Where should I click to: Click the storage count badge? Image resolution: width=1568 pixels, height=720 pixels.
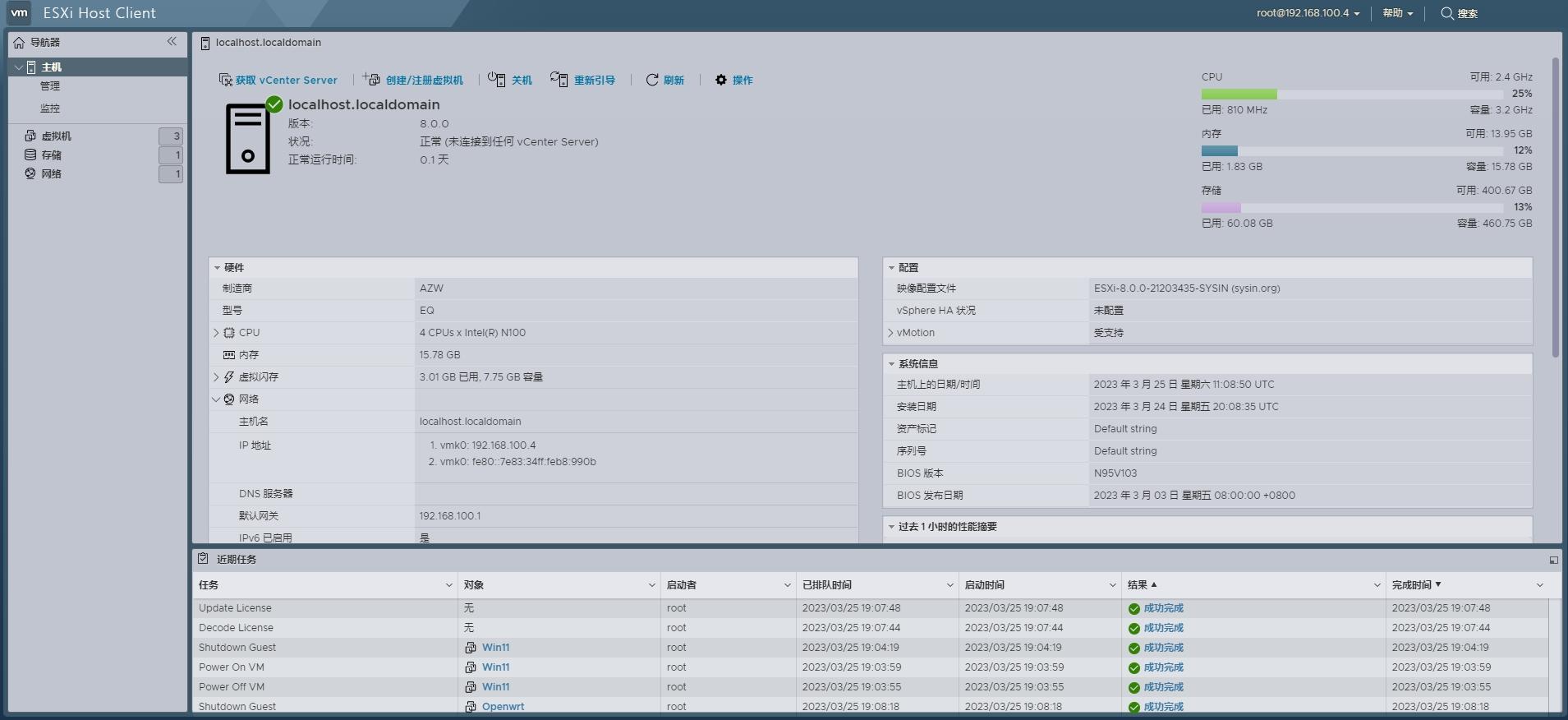tap(171, 155)
